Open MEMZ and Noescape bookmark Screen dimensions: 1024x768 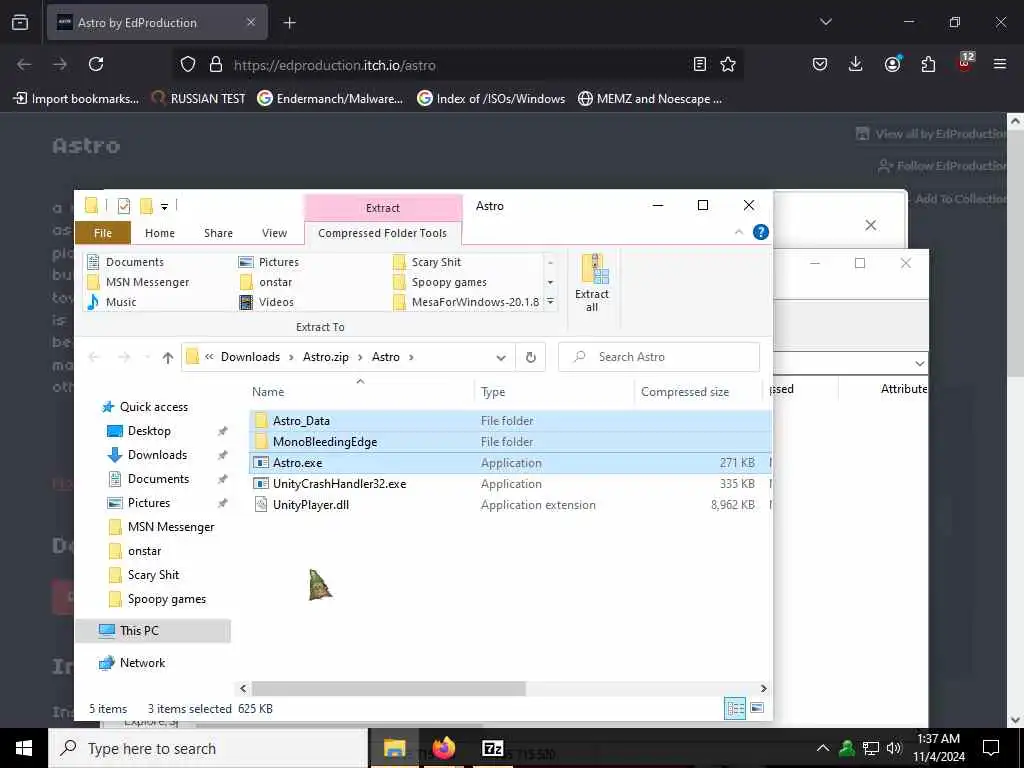coord(650,99)
